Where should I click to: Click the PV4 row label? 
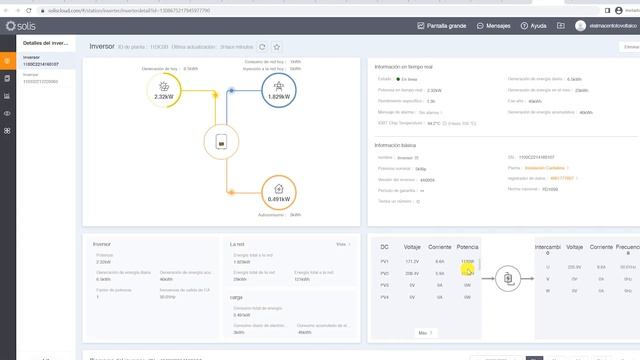[384, 297]
